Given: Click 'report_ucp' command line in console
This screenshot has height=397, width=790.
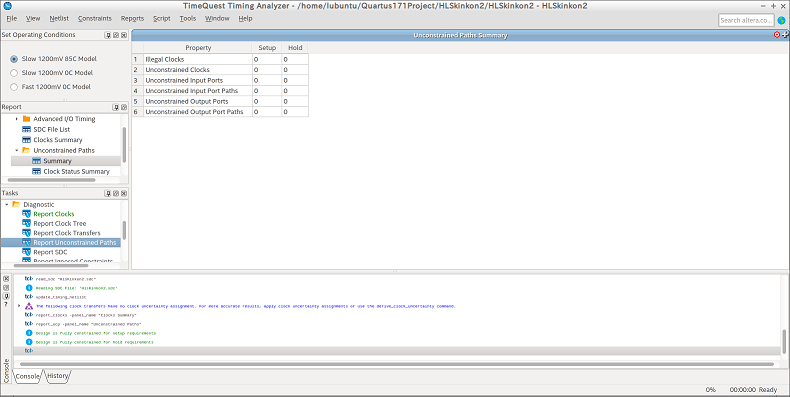Looking at the screenshot, I should (x=88, y=324).
